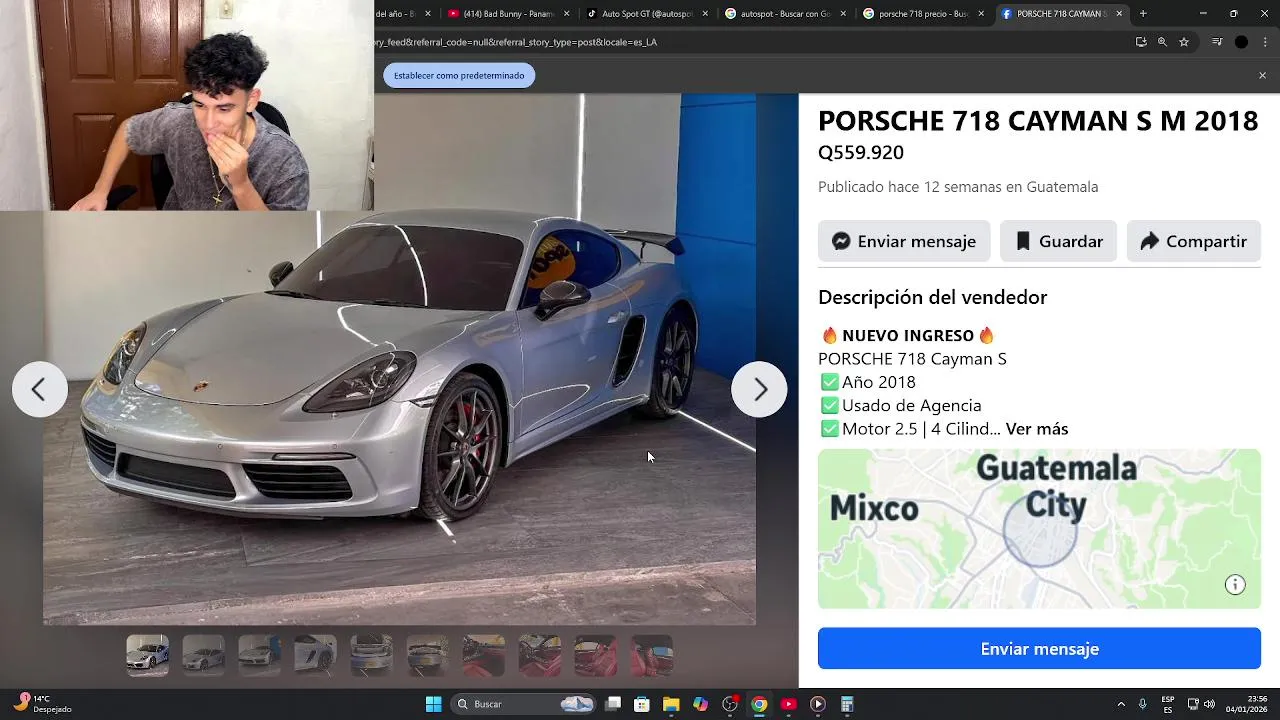Open Microsoft Store from the taskbar
The height and width of the screenshot is (720, 1280).
pyautogui.click(x=642, y=704)
